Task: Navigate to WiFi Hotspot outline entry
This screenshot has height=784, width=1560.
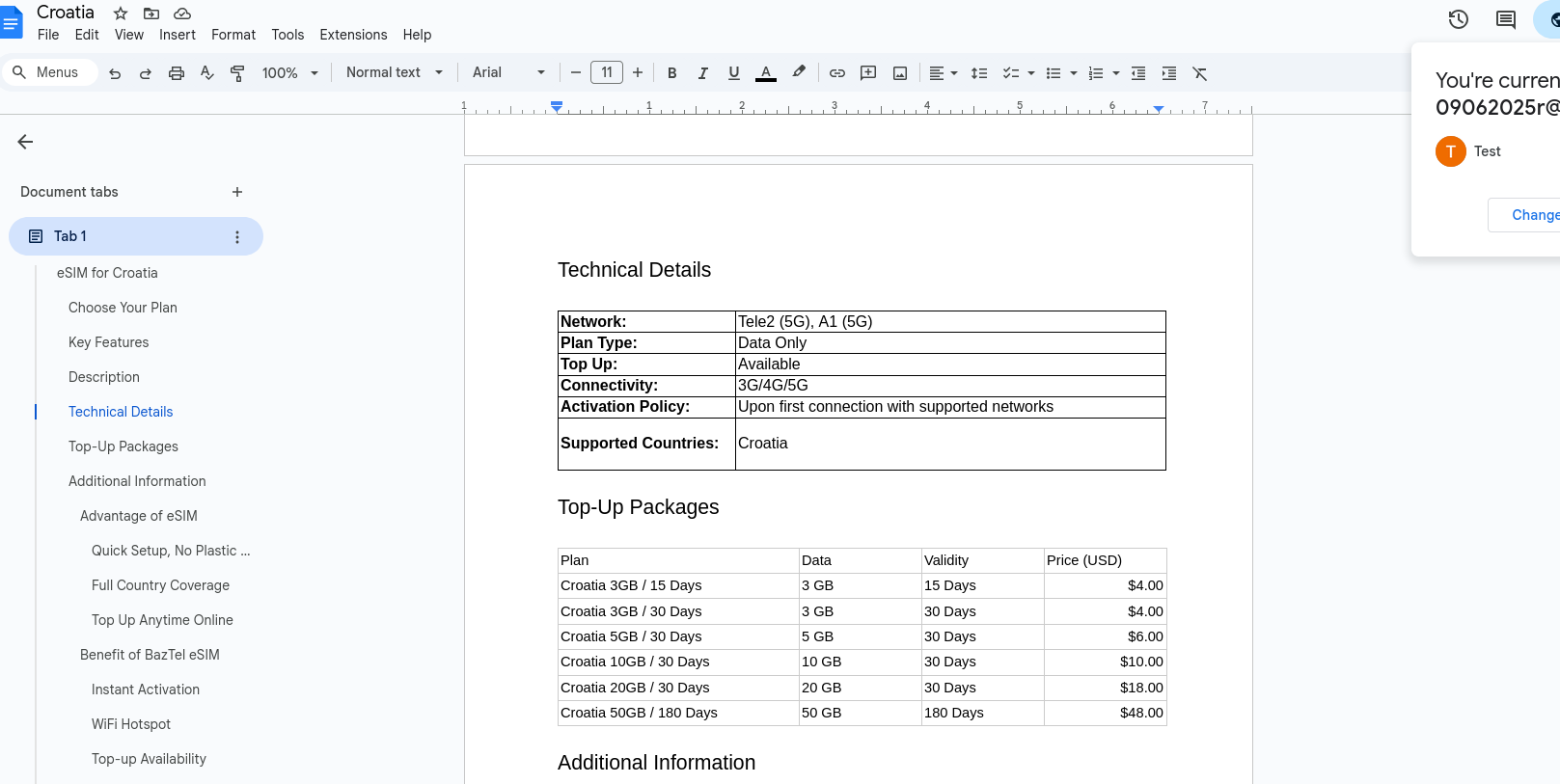Action: pos(131,724)
